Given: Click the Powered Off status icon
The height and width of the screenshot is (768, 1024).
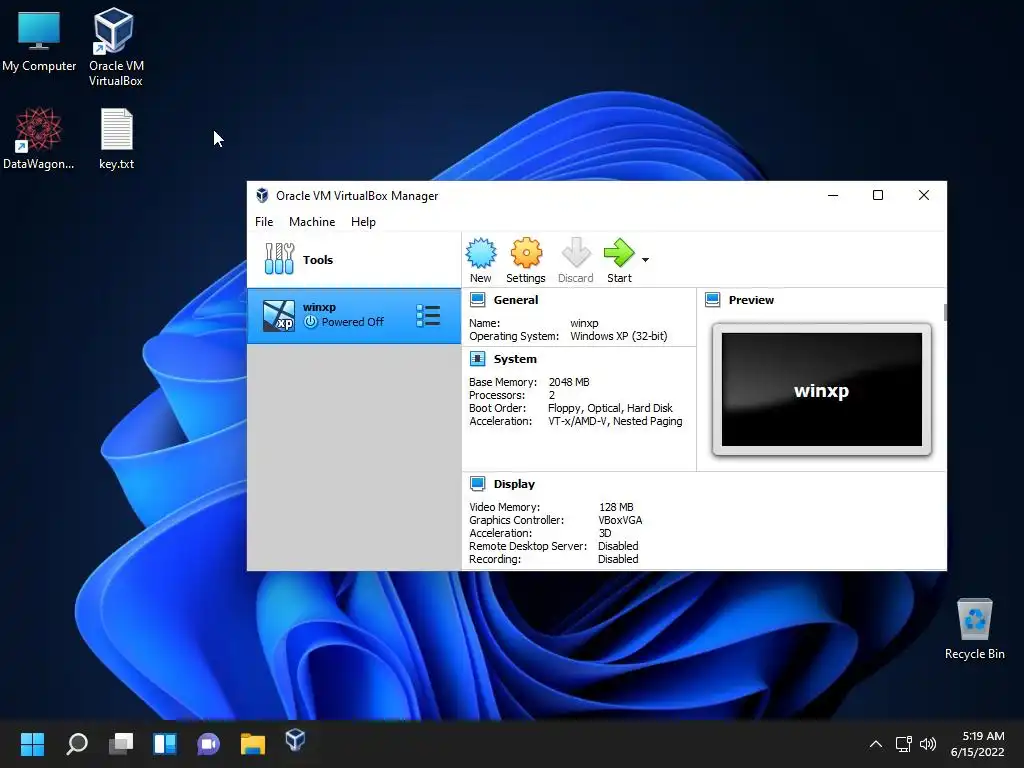Looking at the screenshot, I should pyautogui.click(x=311, y=322).
